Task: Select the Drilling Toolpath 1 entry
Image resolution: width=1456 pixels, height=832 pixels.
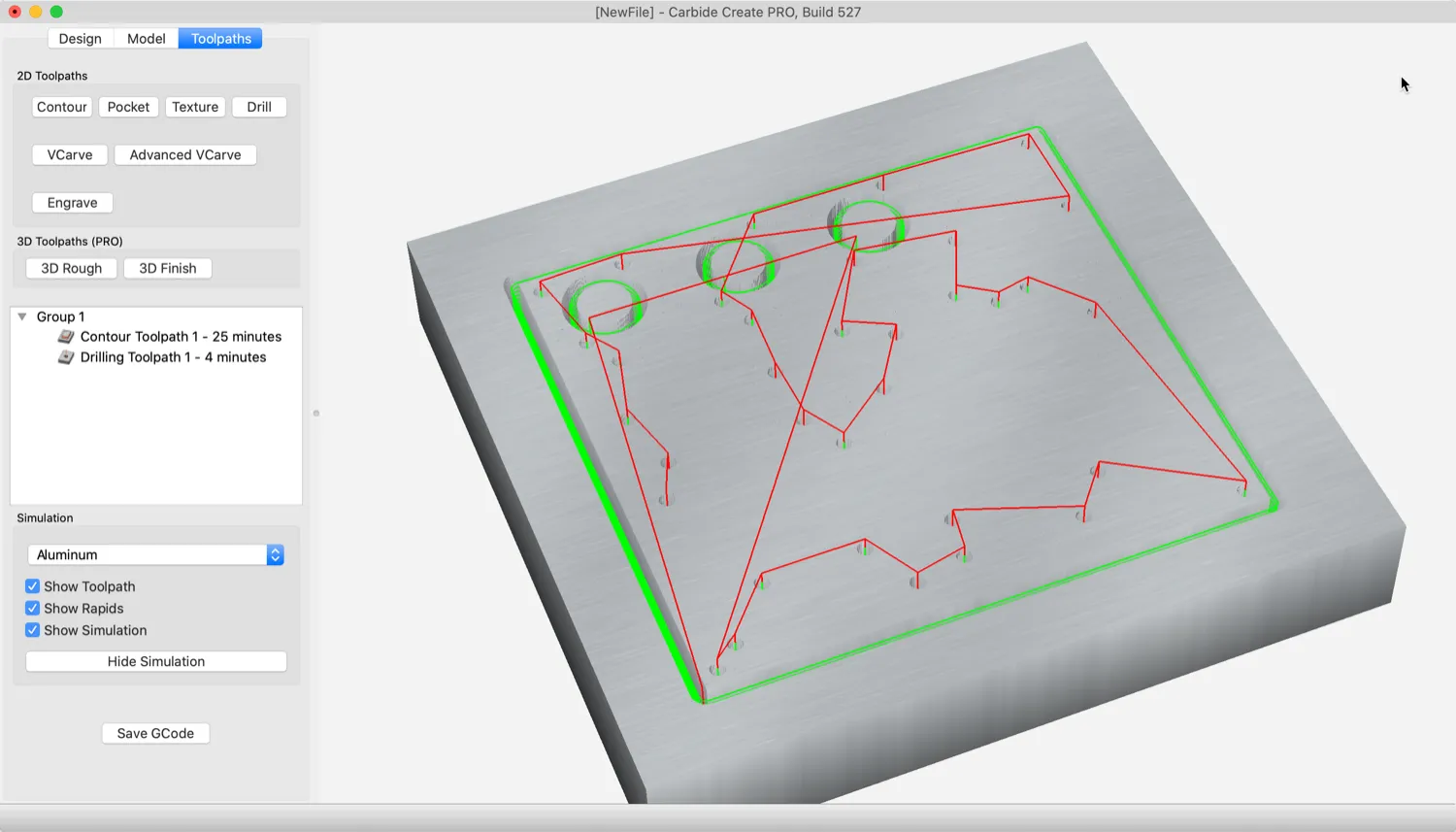Action: (x=175, y=357)
